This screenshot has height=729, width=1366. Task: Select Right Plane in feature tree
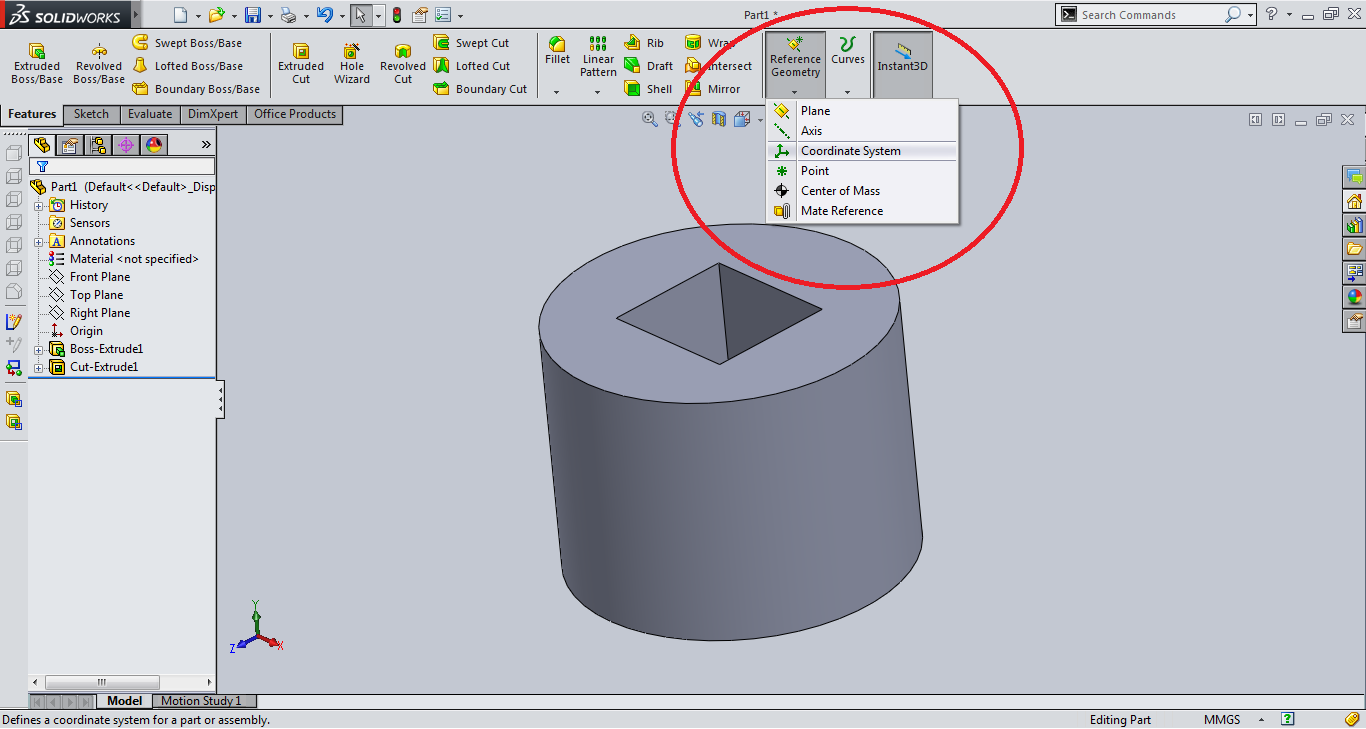[89, 313]
